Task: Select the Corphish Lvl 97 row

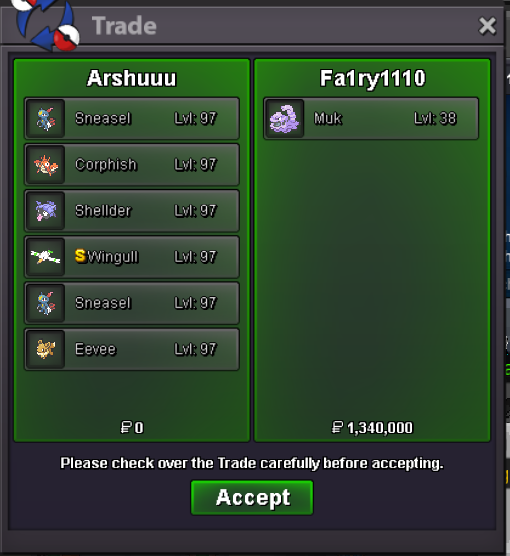Action: pos(132,165)
